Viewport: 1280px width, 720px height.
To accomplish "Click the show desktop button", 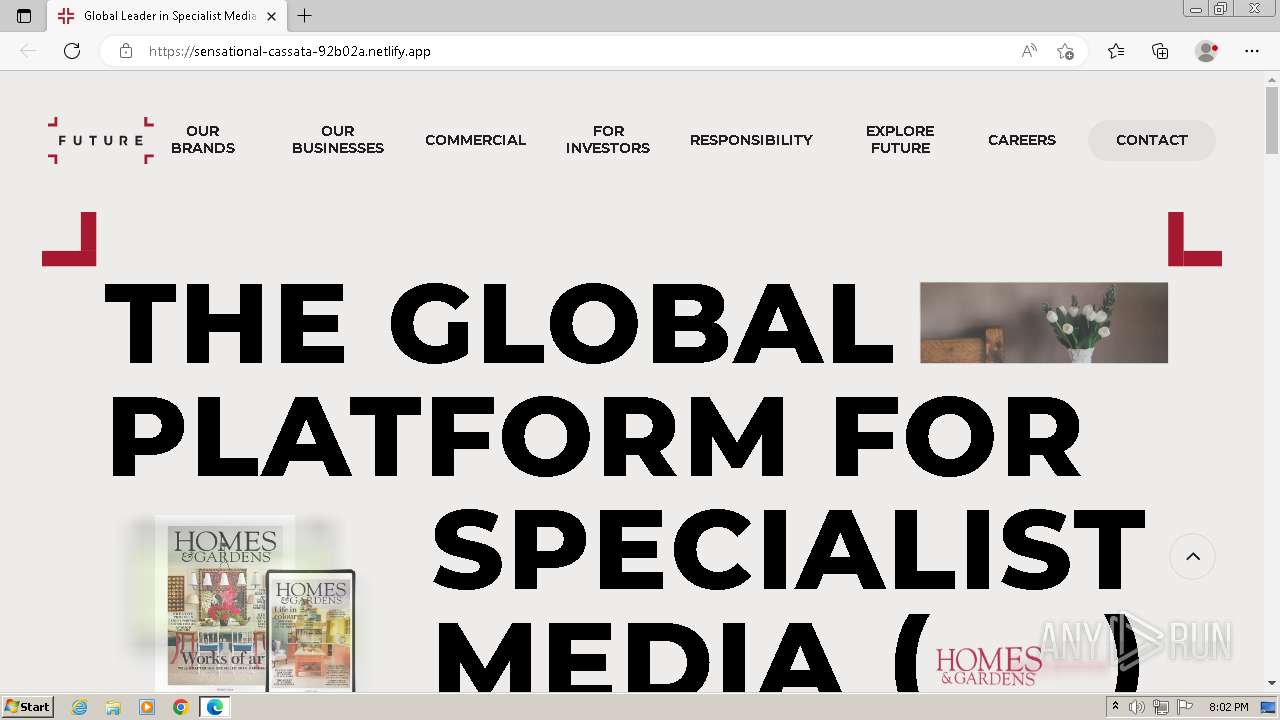I will [x=1268, y=707].
